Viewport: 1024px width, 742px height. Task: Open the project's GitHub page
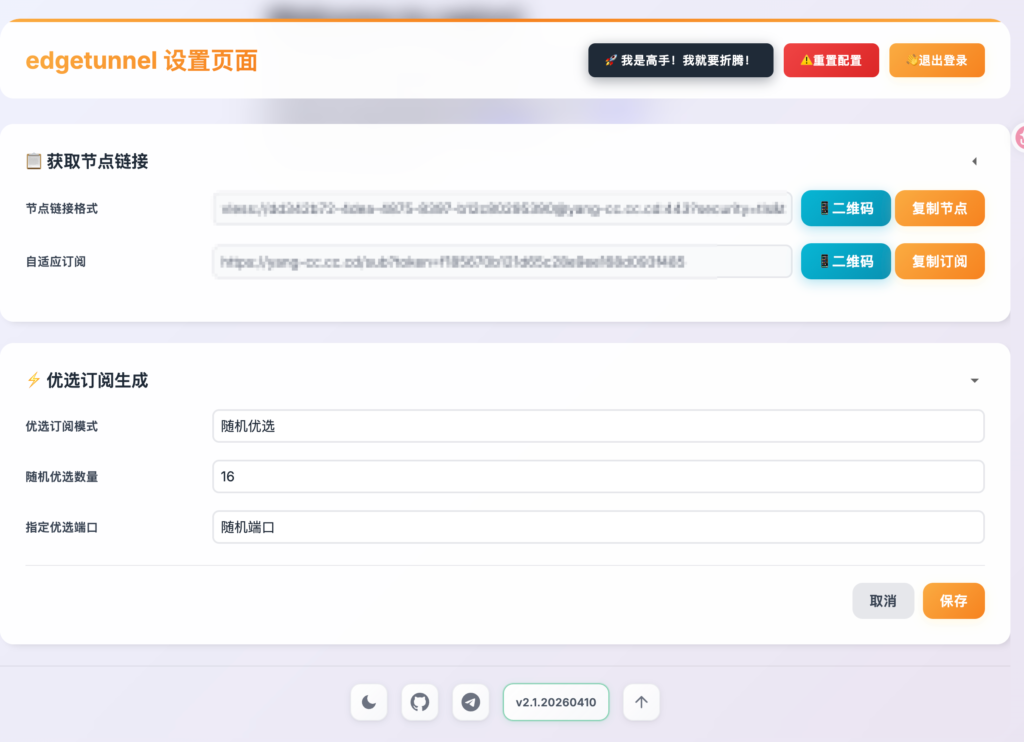(x=419, y=702)
